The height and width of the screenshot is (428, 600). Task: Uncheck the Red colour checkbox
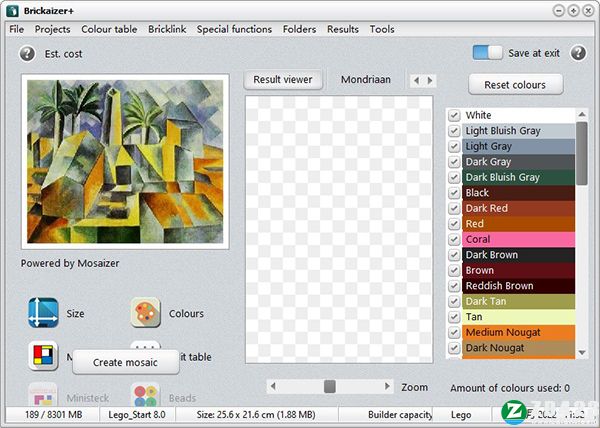(x=454, y=224)
